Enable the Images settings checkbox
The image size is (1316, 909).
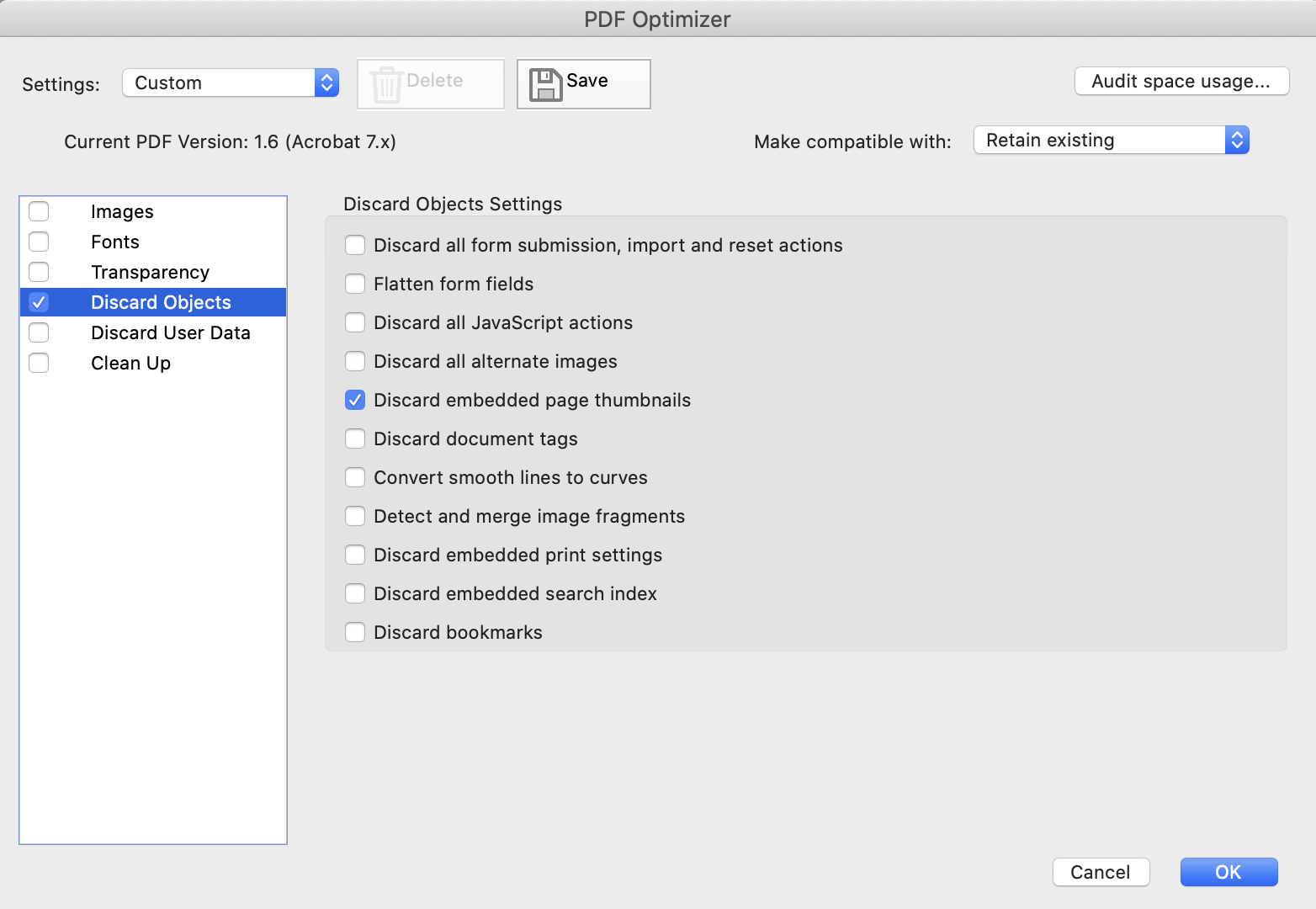pyautogui.click(x=39, y=211)
